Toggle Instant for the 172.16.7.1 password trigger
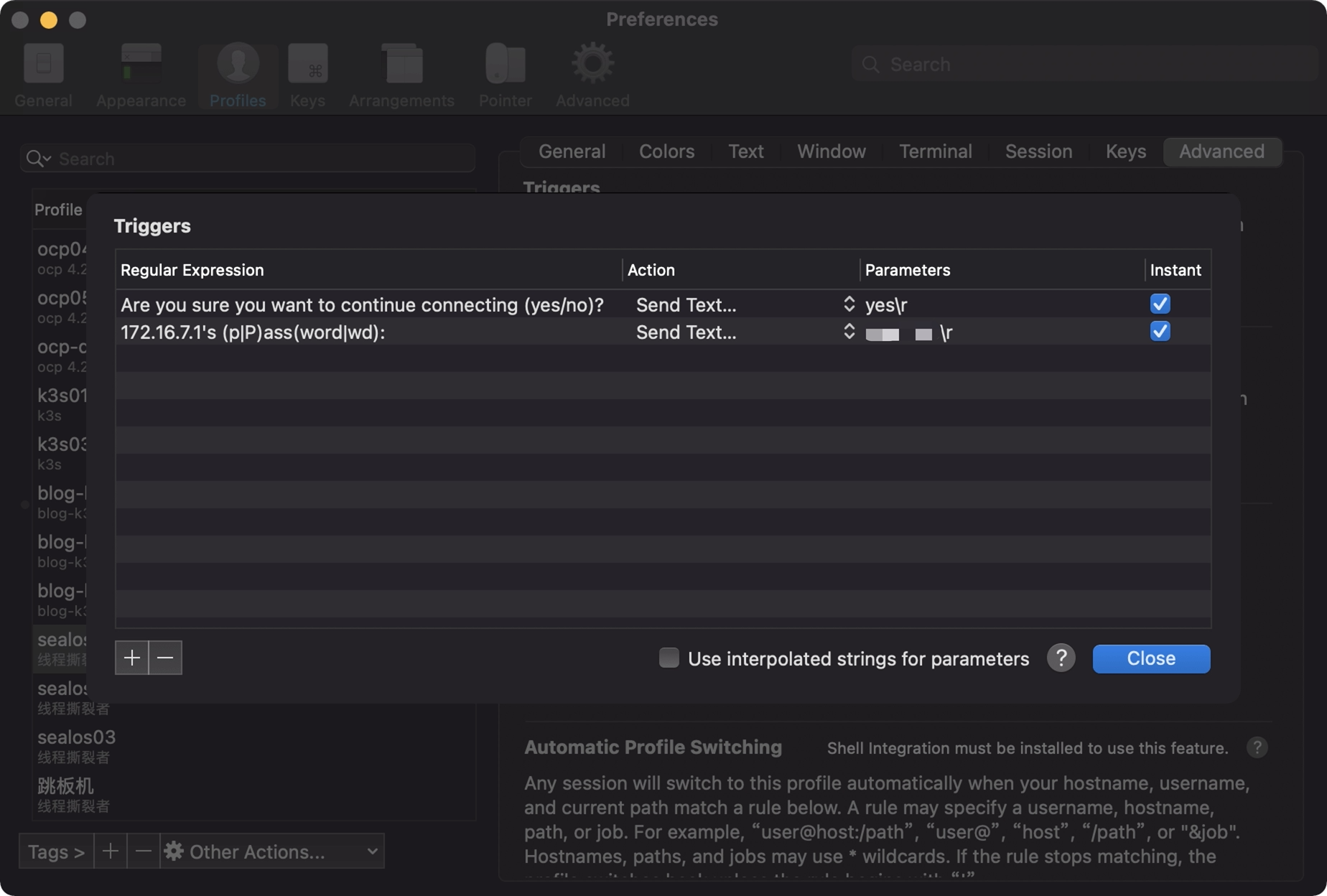The height and width of the screenshot is (896, 1327). coord(1160,331)
